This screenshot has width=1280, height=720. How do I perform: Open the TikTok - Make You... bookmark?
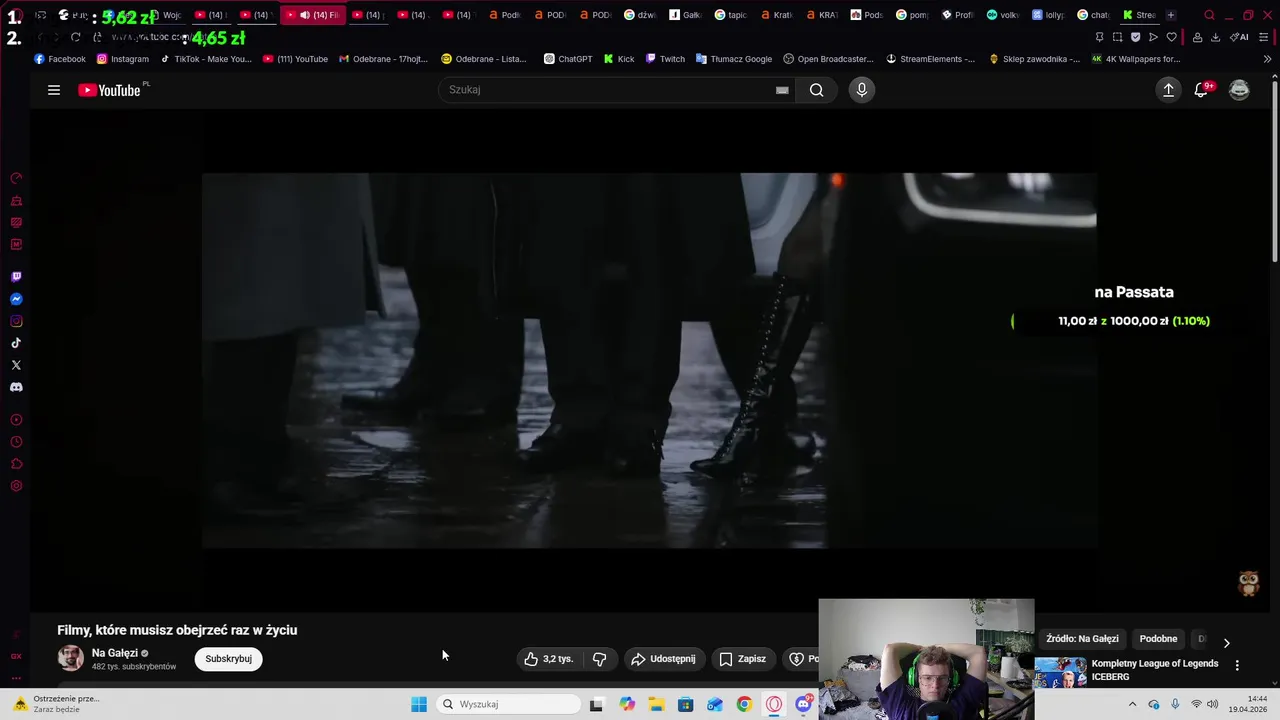click(x=206, y=59)
